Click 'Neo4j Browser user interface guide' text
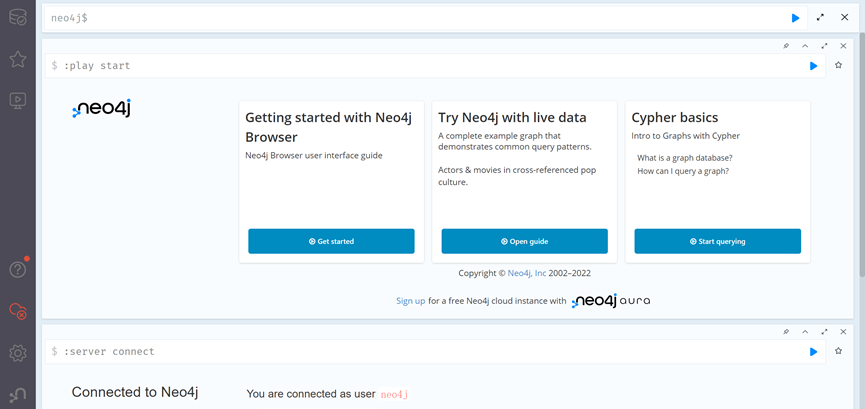The width and height of the screenshot is (865, 409). pyautogui.click(x=314, y=156)
